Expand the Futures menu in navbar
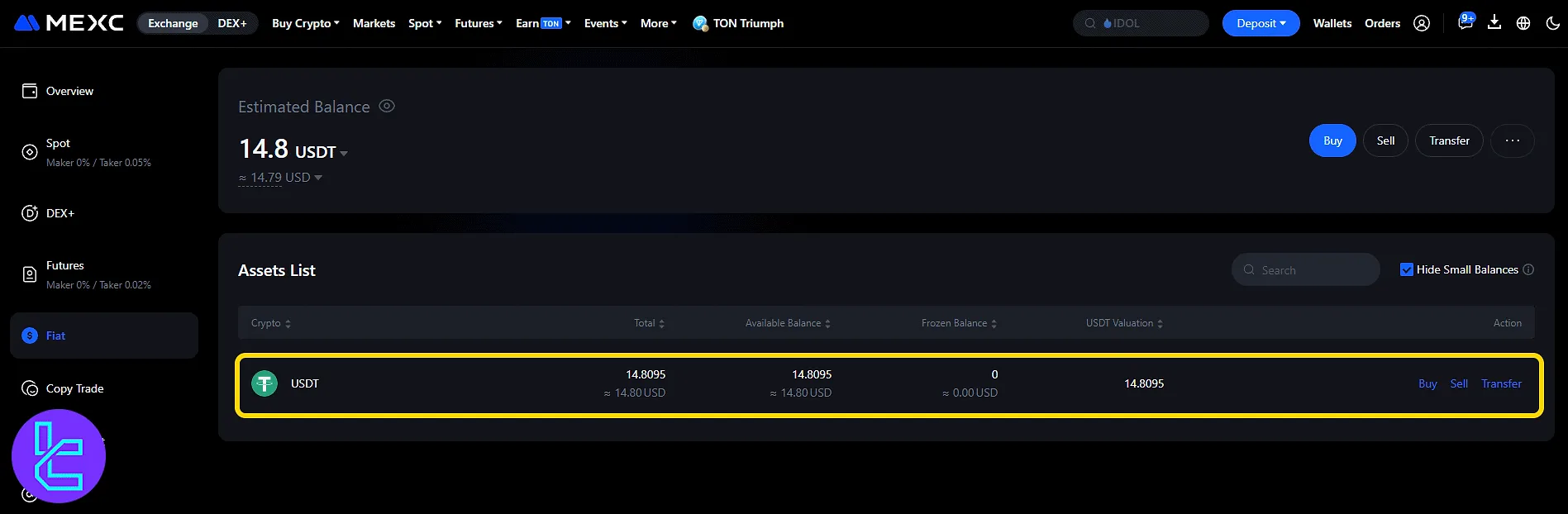The width and height of the screenshot is (1568, 514). pyautogui.click(x=479, y=23)
